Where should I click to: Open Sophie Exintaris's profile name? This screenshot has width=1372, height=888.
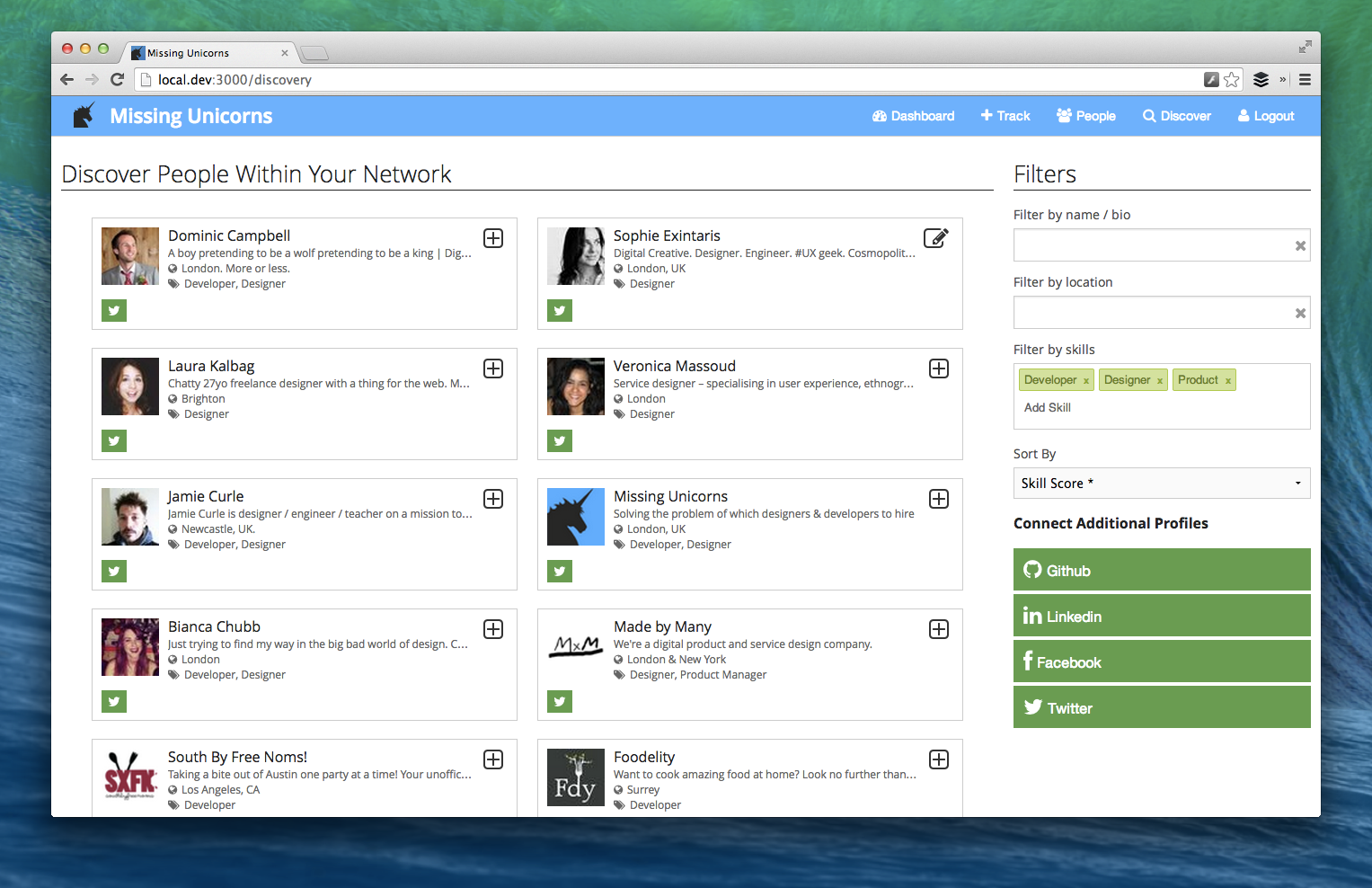click(x=667, y=235)
